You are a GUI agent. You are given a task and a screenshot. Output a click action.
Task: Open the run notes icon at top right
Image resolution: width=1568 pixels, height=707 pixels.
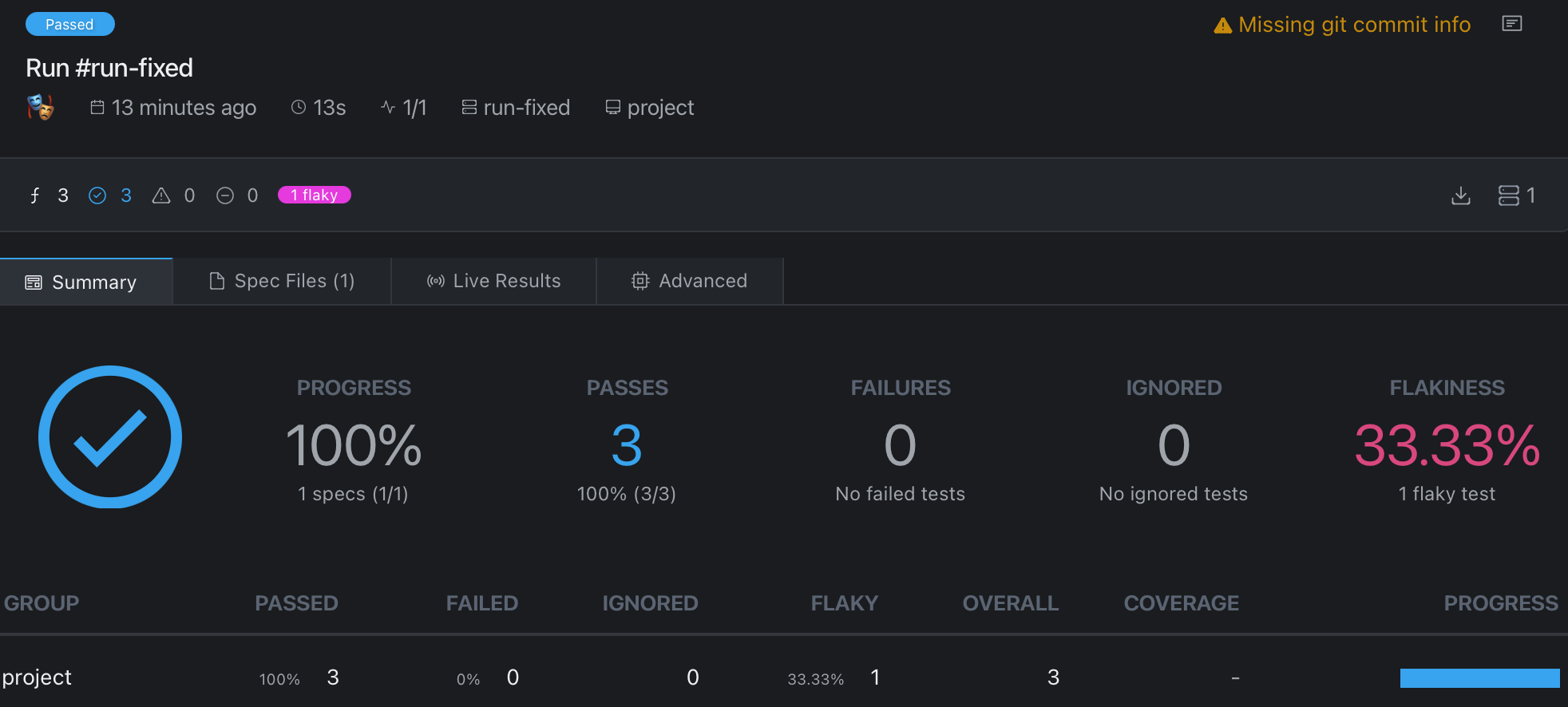pos(1511,24)
